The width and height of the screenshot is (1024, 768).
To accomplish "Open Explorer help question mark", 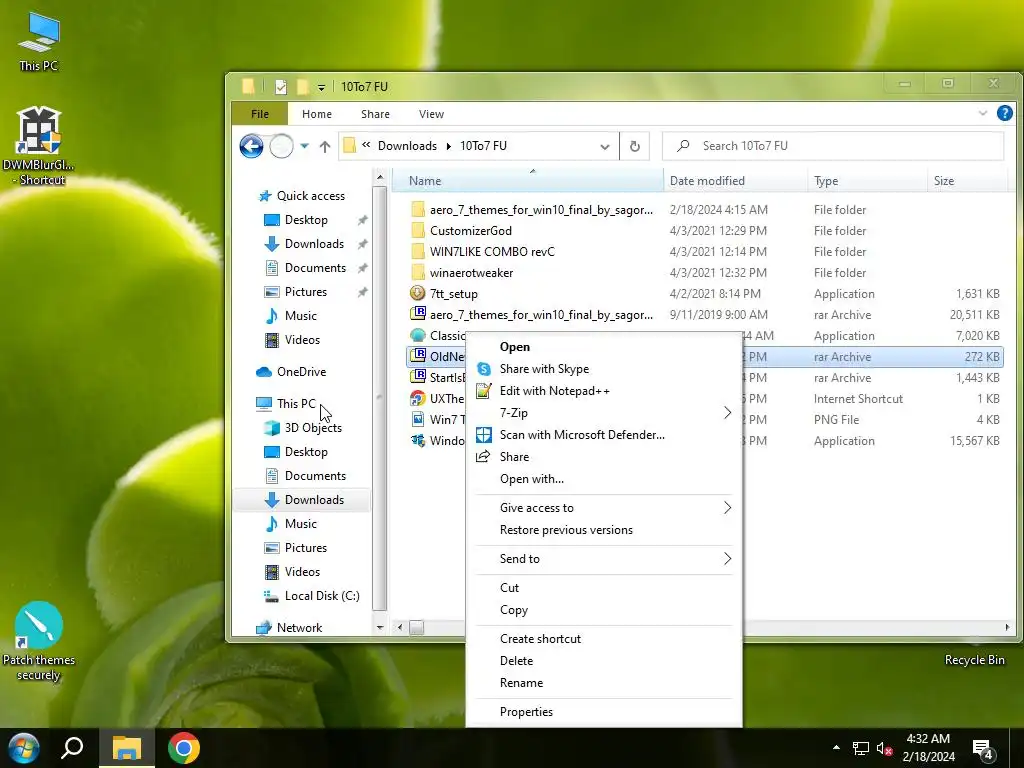I will click(1005, 113).
